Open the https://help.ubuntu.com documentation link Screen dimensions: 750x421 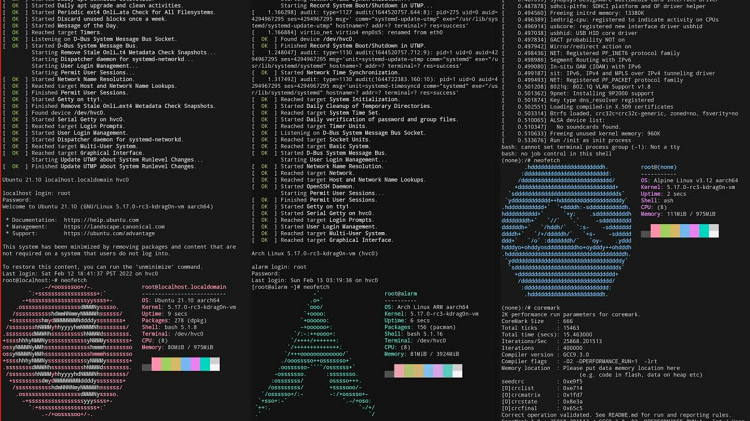[x=101, y=220]
